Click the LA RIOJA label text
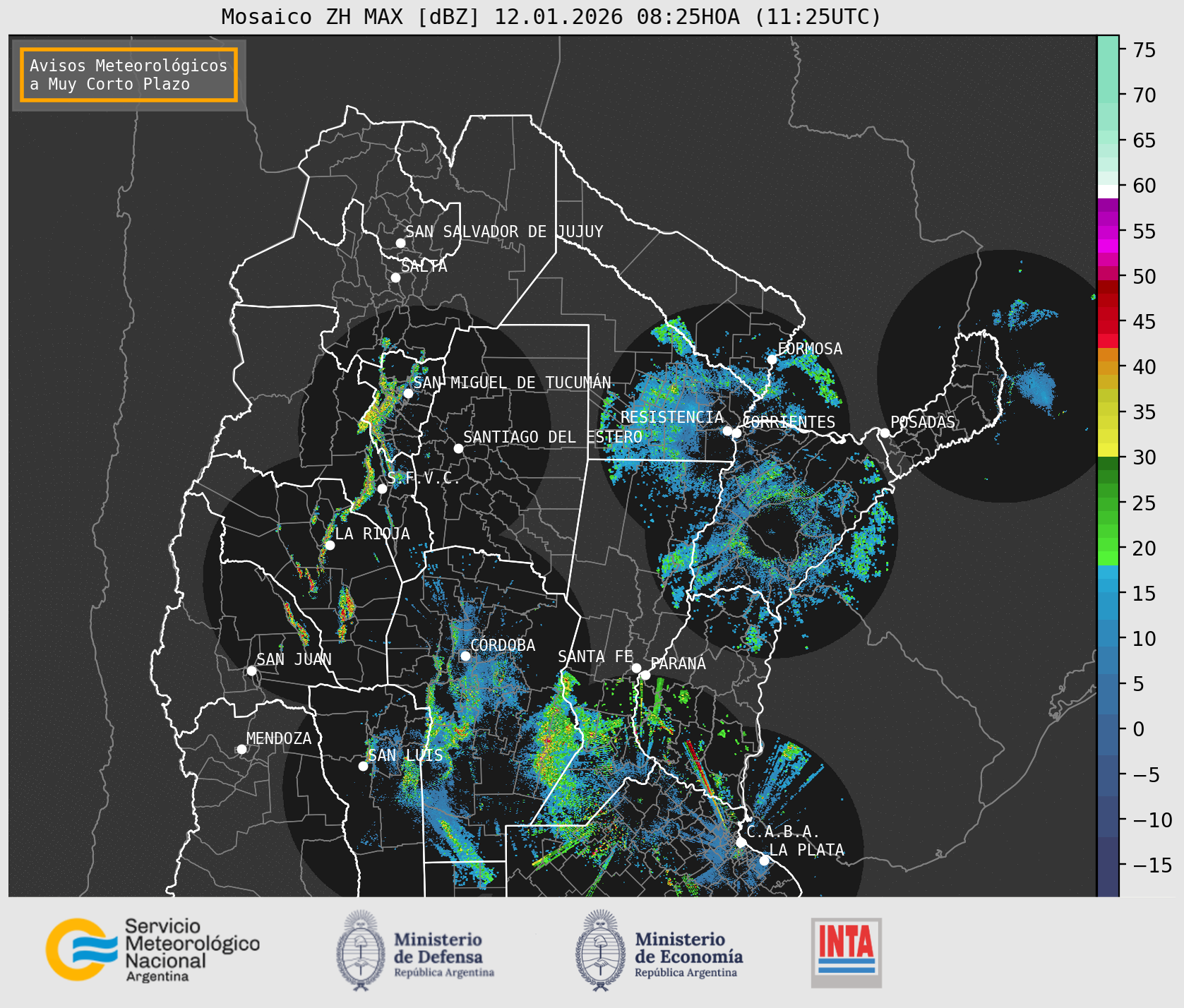The image size is (1184, 1008). 372,534
